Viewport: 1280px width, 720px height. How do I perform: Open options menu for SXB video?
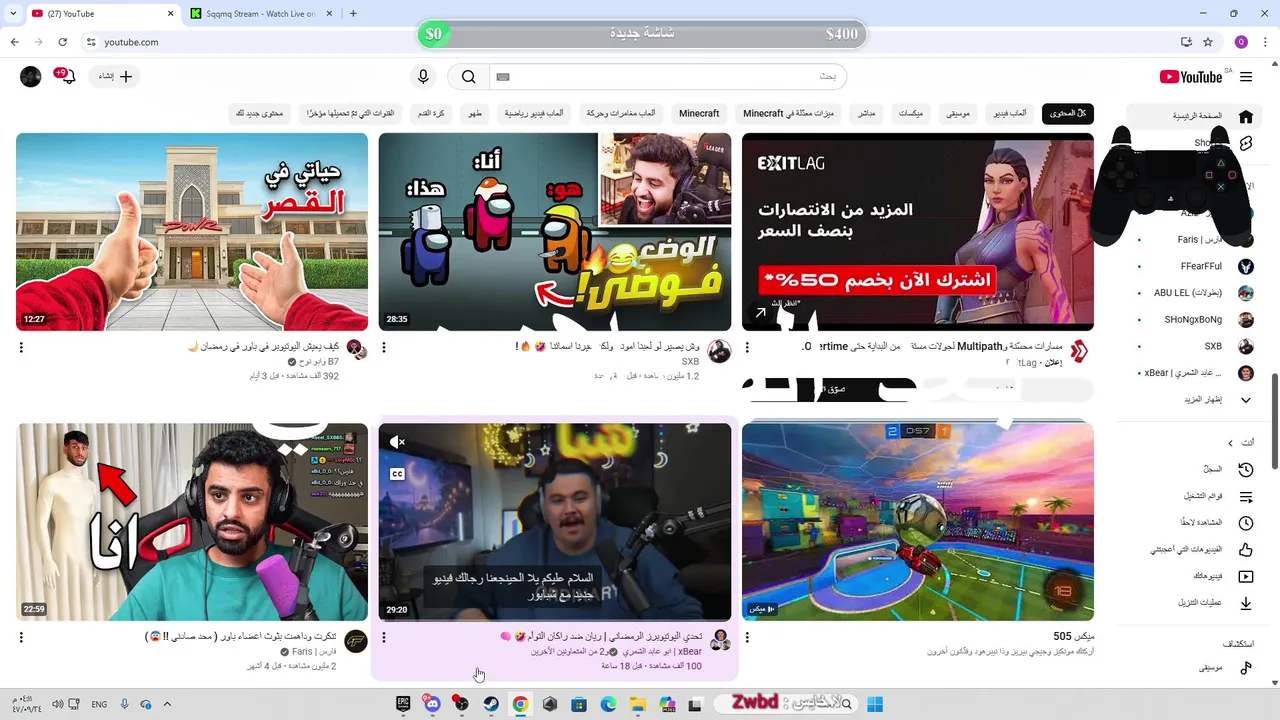click(384, 348)
